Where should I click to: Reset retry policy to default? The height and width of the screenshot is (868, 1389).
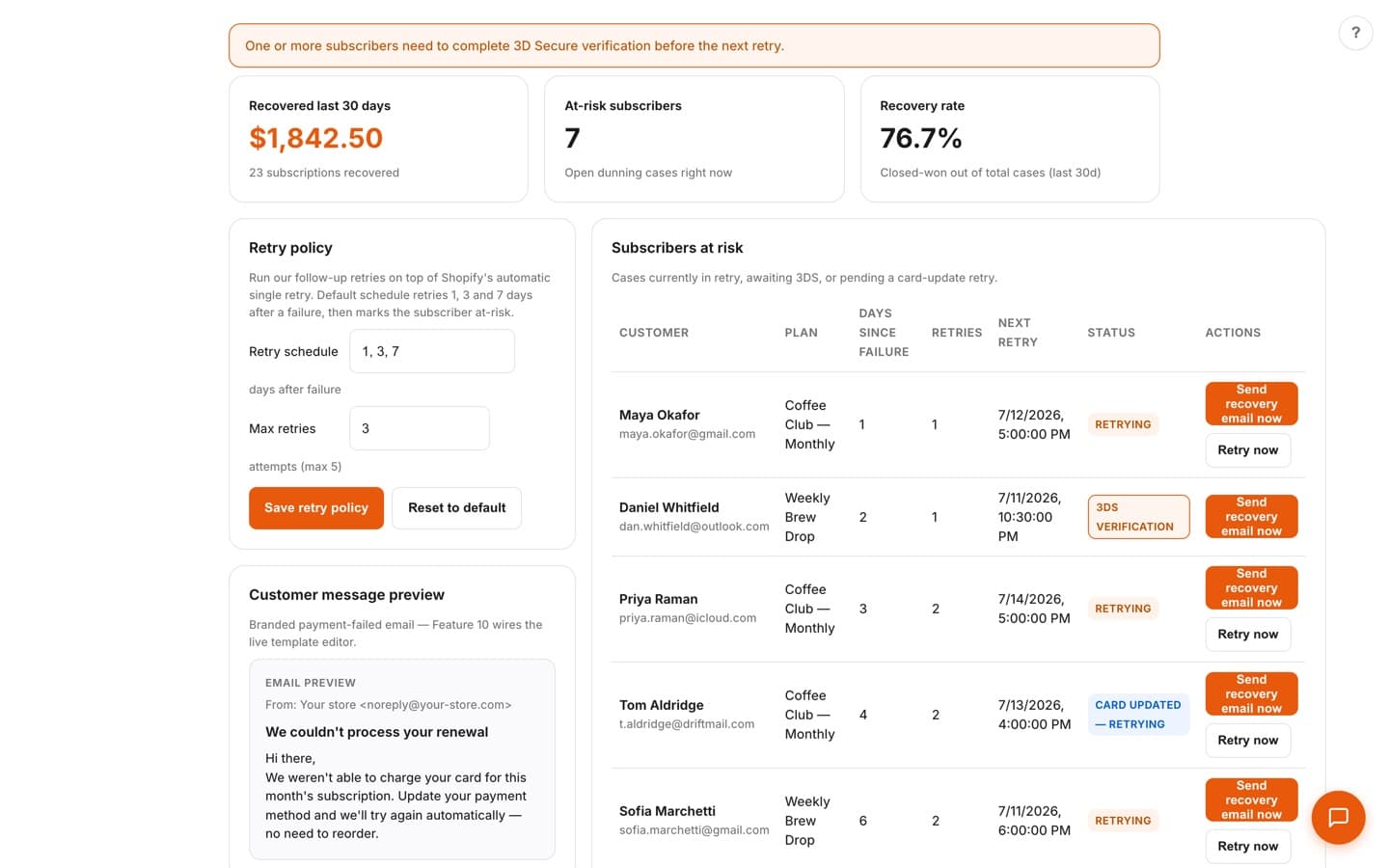point(456,508)
